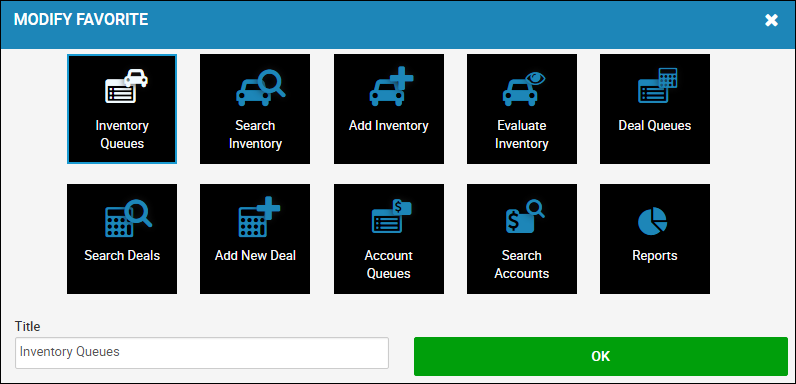
Task: Select the Search Deals tile
Action: coord(122,239)
